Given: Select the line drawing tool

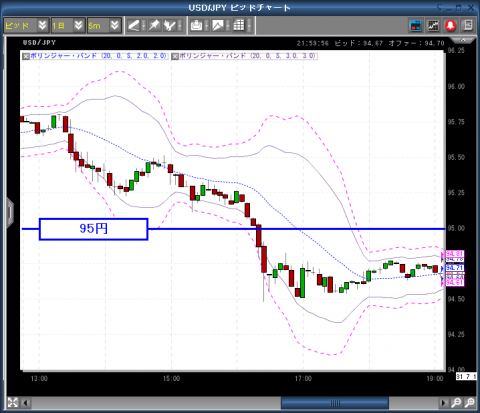Looking at the screenshot, I should pyautogui.click(x=134, y=25).
